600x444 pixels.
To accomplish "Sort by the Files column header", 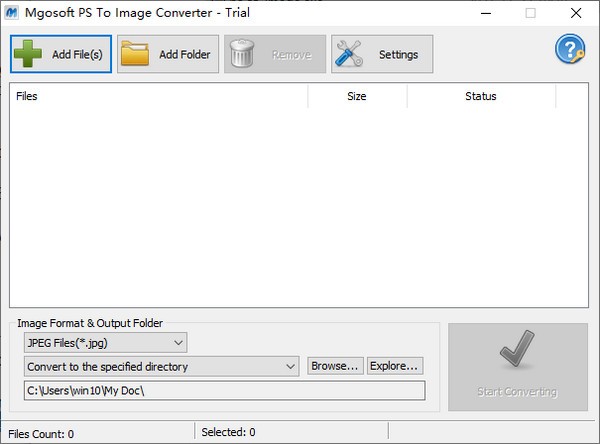I will (159, 96).
